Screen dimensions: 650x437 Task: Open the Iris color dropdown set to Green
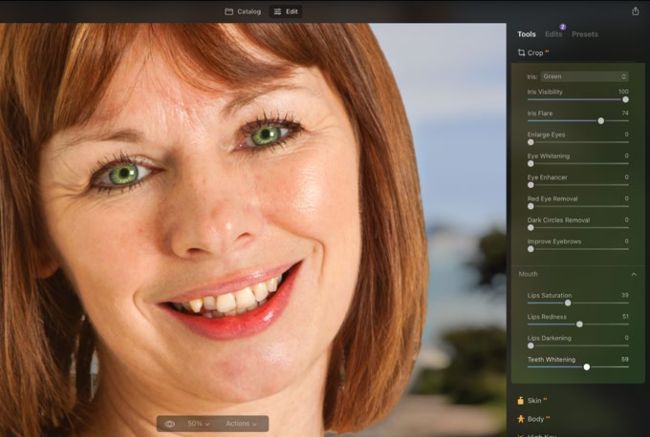tap(584, 76)
